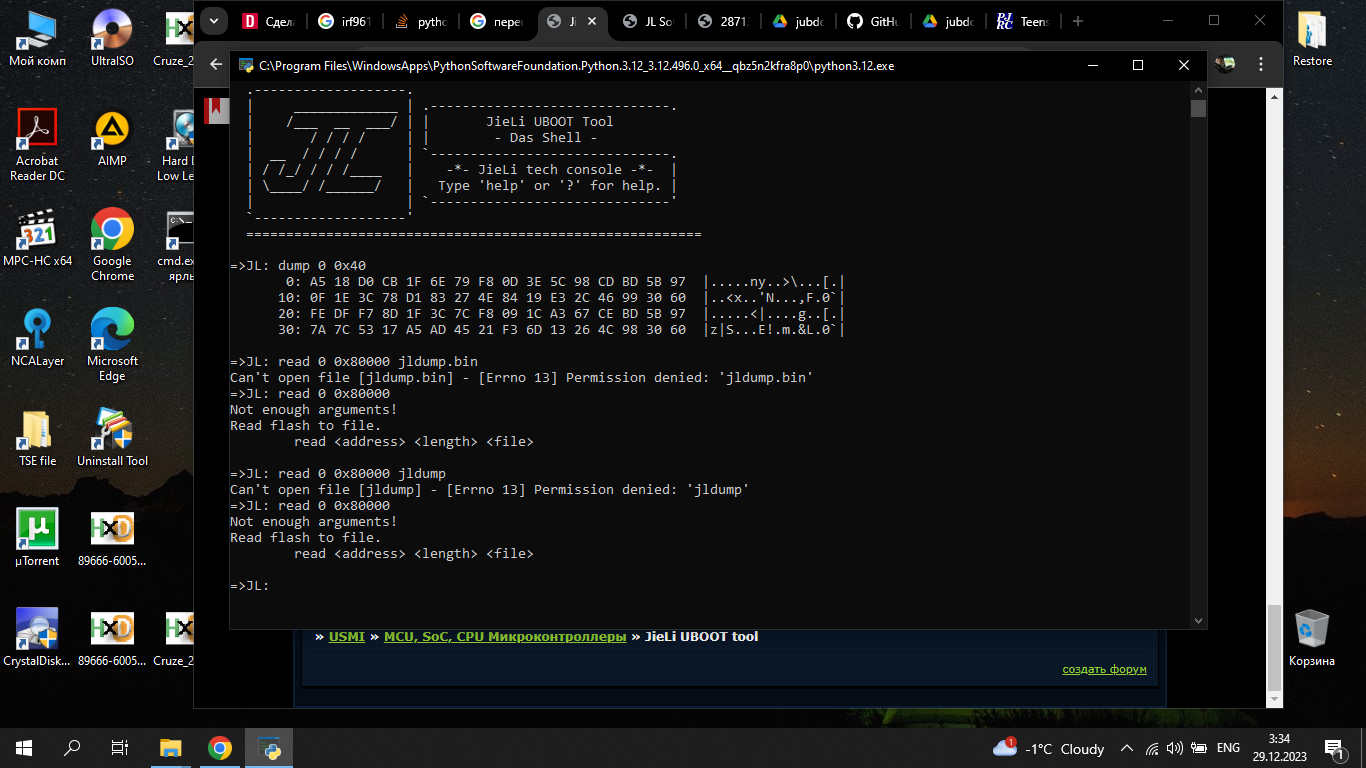Viewport: 1366px width, 768px height.
Task: Click the hex dump row starting '30: 7A 7C'
Action: pos(562,329)
